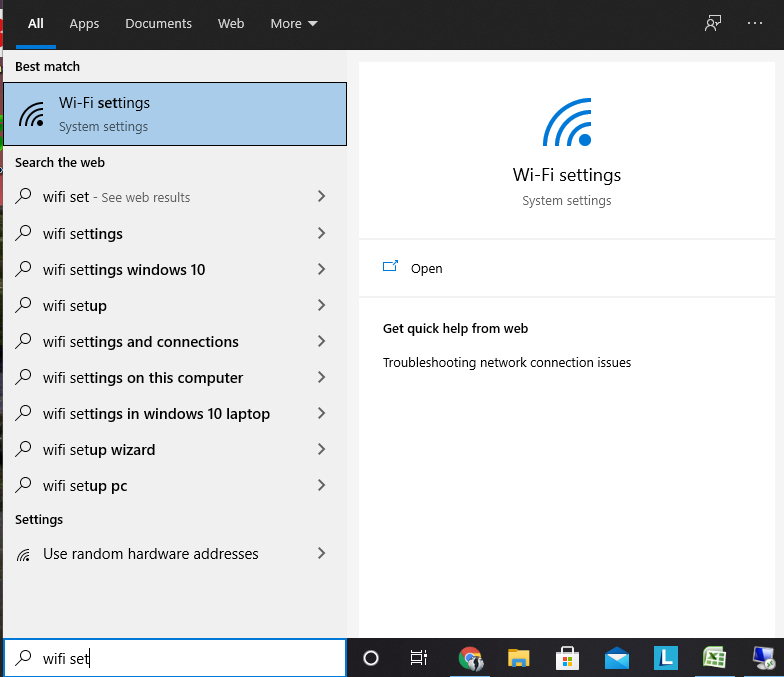Open File Explorer from the taskbar
This screenshot has width=784, height=677.
tap(518, 658)
